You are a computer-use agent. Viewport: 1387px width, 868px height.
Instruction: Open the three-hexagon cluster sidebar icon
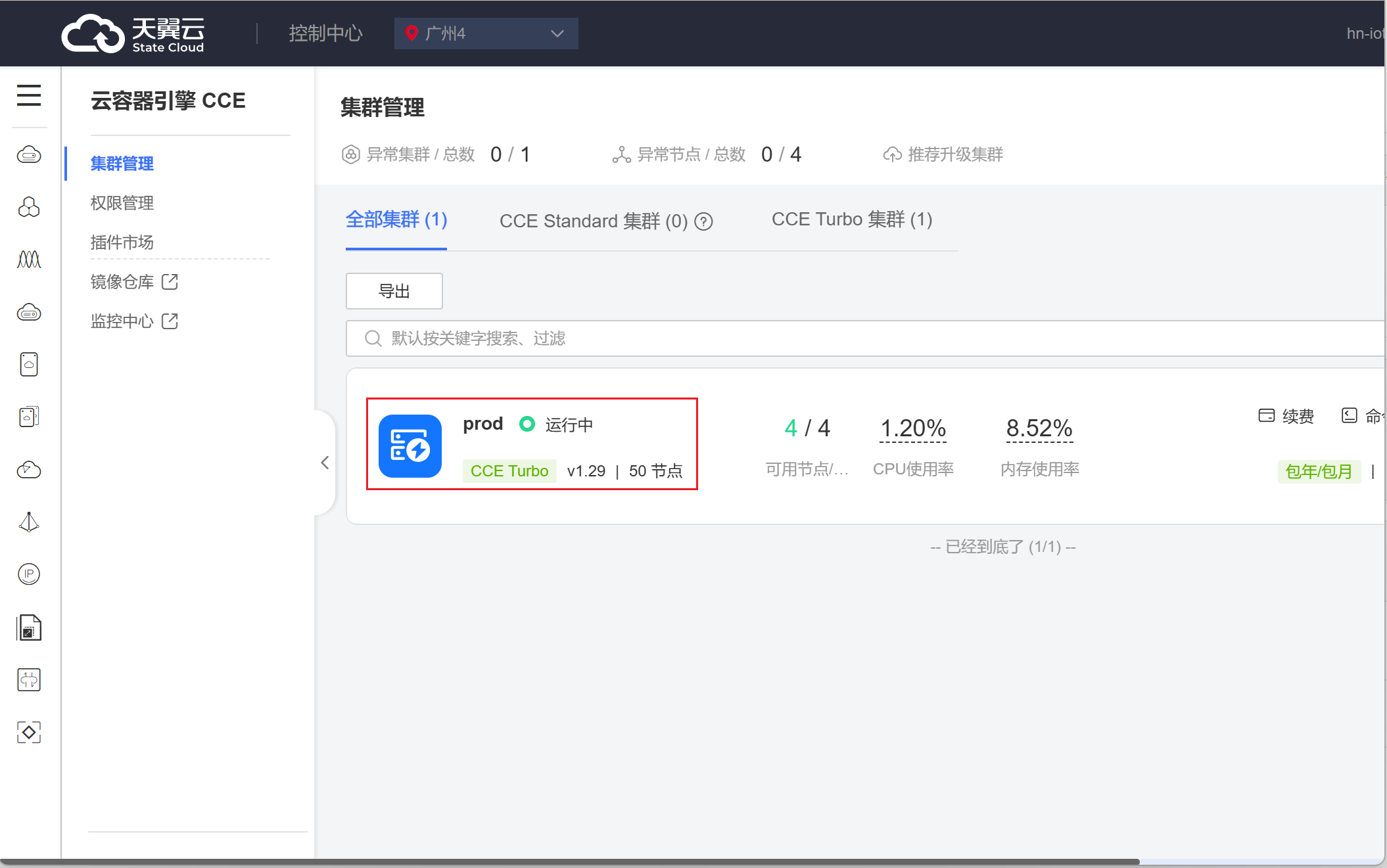29,207
